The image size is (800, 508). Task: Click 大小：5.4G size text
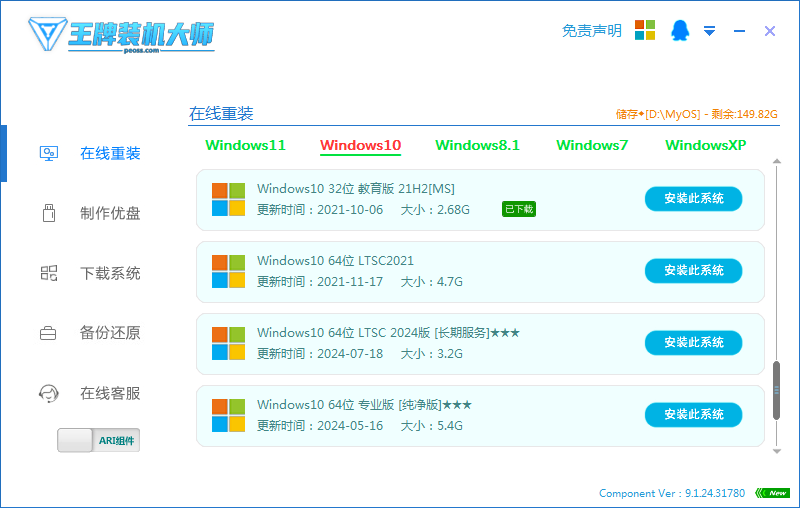432,425
